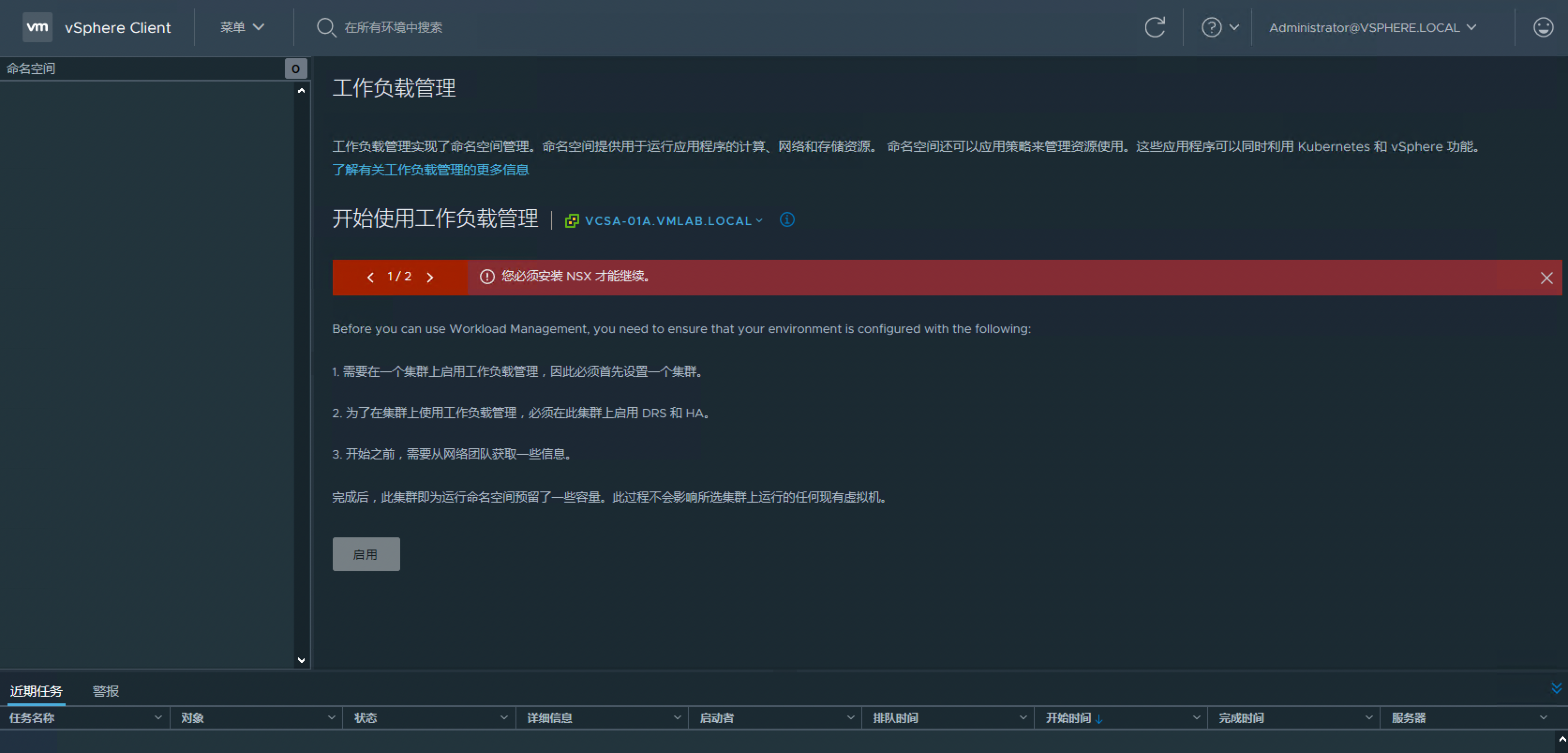Open filter dropdown for 服务器 column
The image size is (1568, 753).
1542,718
